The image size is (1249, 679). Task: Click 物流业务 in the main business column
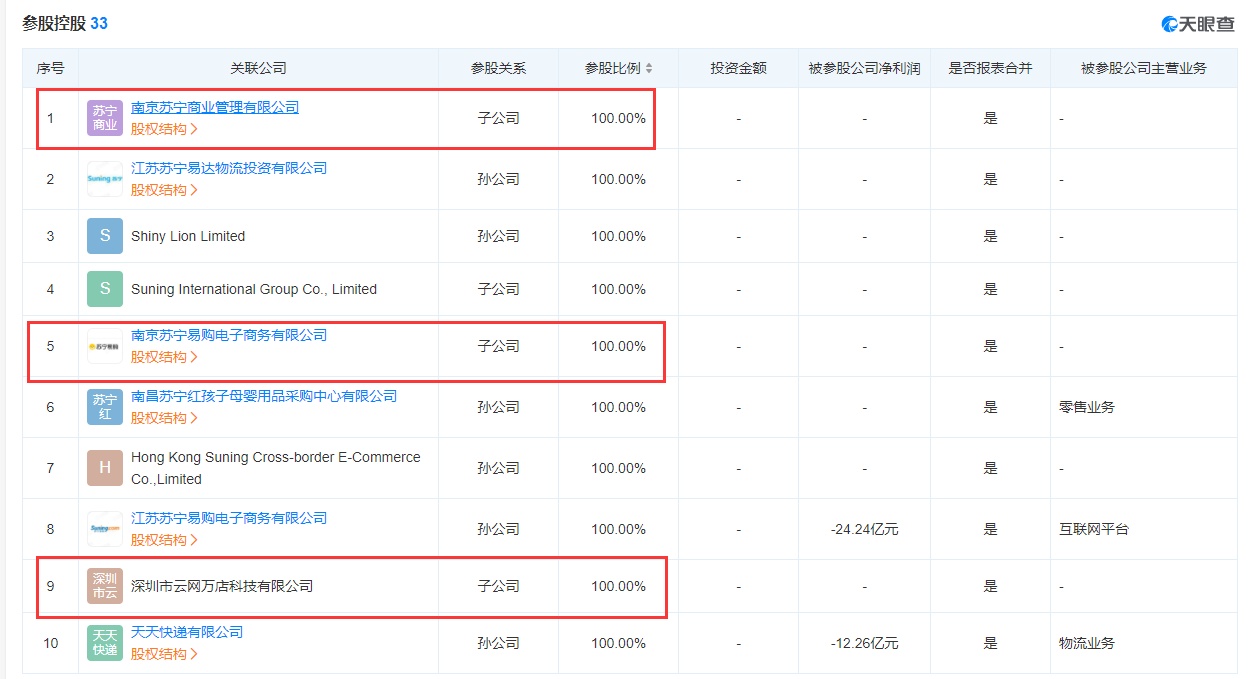1087,643
